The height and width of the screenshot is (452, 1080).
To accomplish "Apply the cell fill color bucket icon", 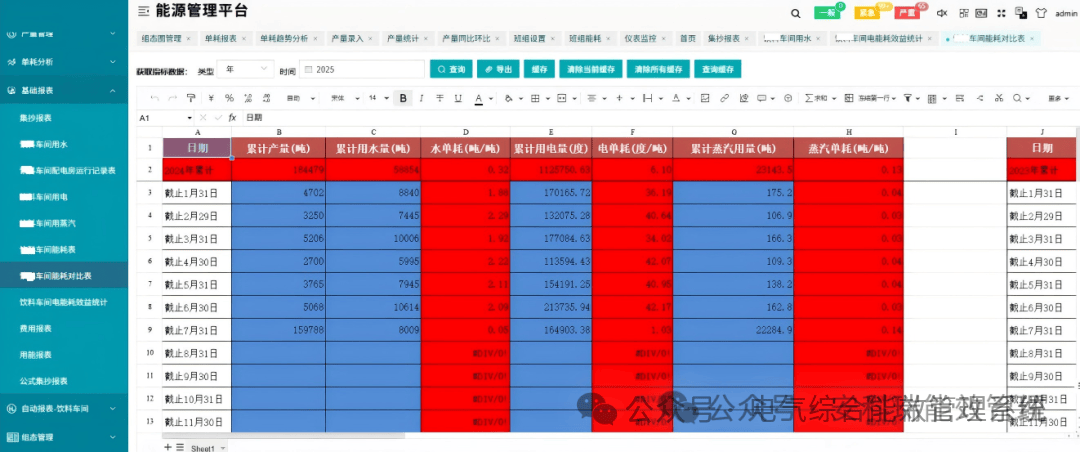I will (508, 99).
